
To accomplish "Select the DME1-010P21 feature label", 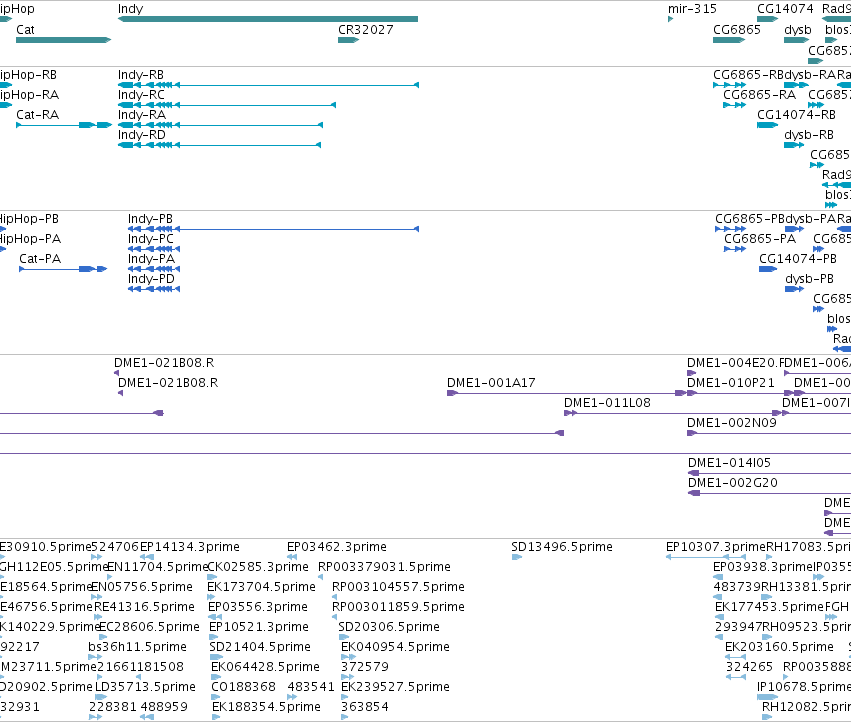I will tap(731, 383).
